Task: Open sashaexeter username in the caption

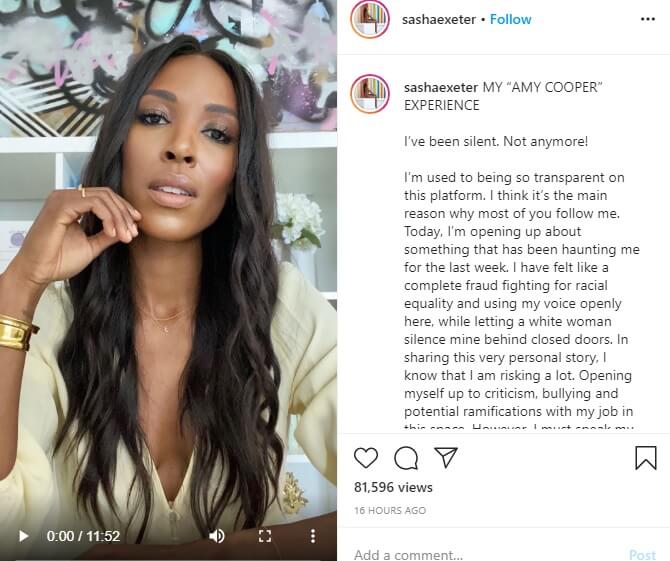Action: 441,88
